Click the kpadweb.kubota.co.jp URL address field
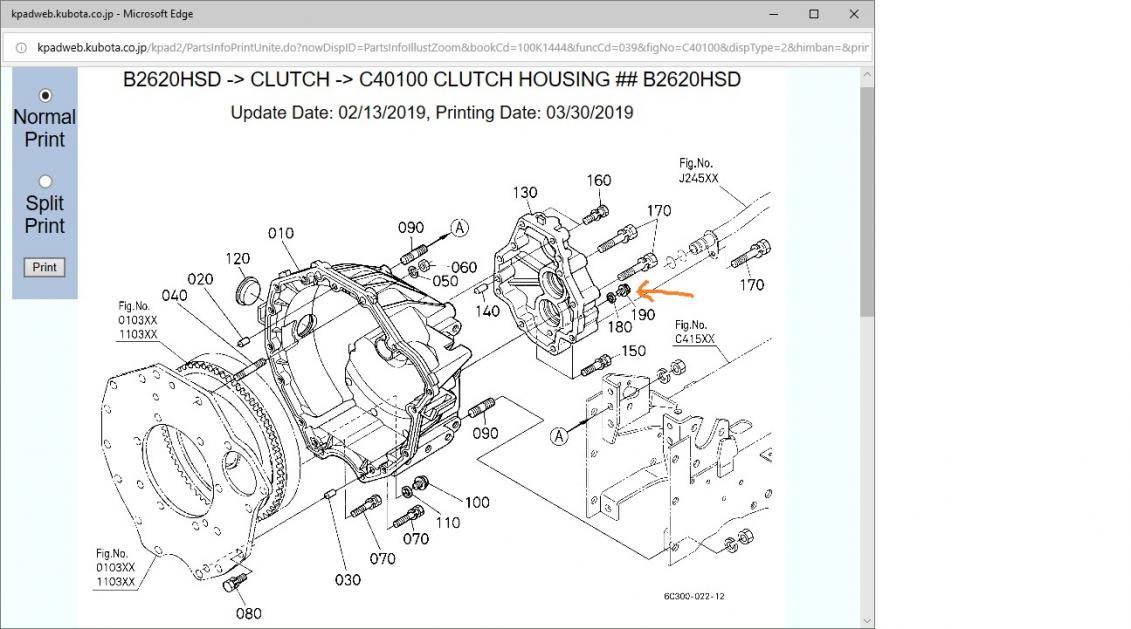This screenshot has width=1131, height=629. (x=450, y=47)
